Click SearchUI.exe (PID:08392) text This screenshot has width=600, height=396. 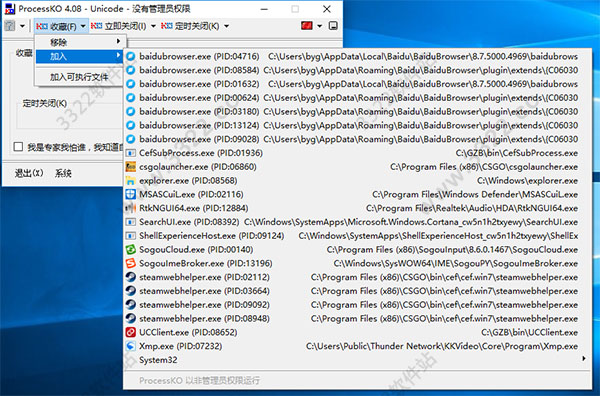(x=189, y=222)
